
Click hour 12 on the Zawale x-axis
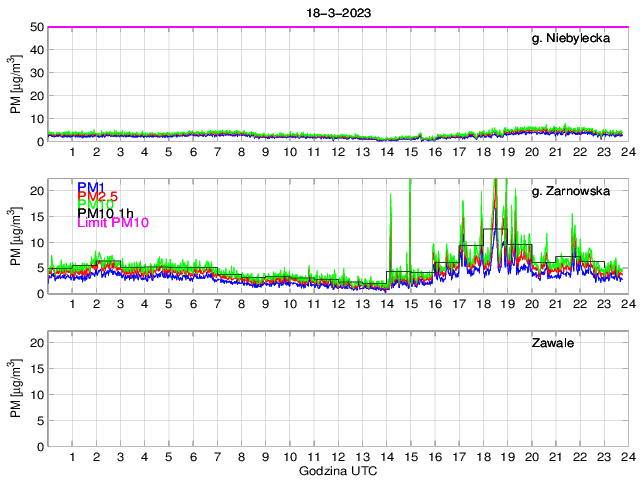(337, 456)
